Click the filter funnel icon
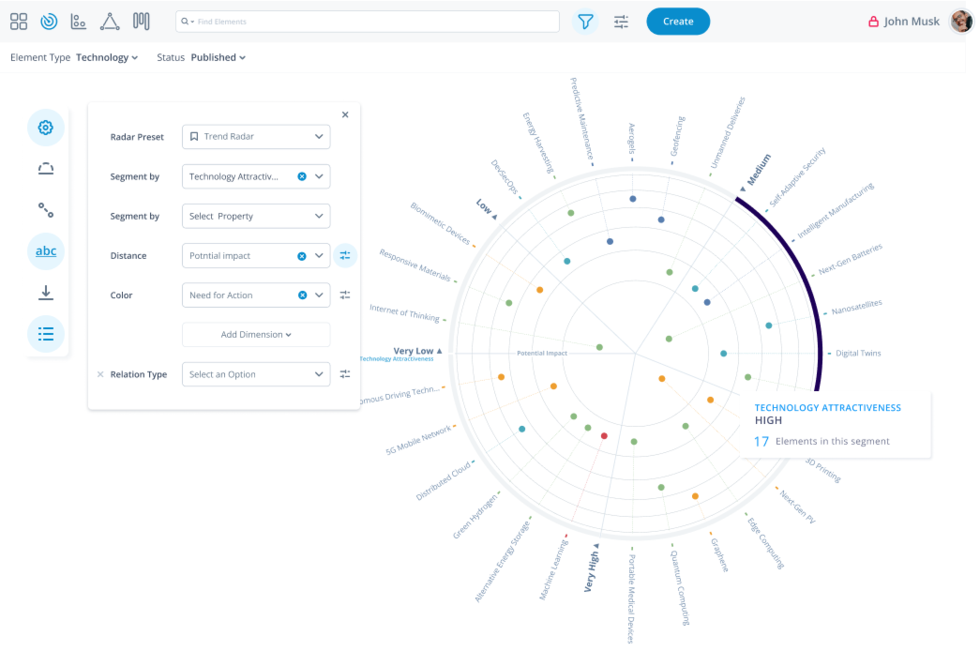Screen dimensions: 980x651 coord(585,21)
